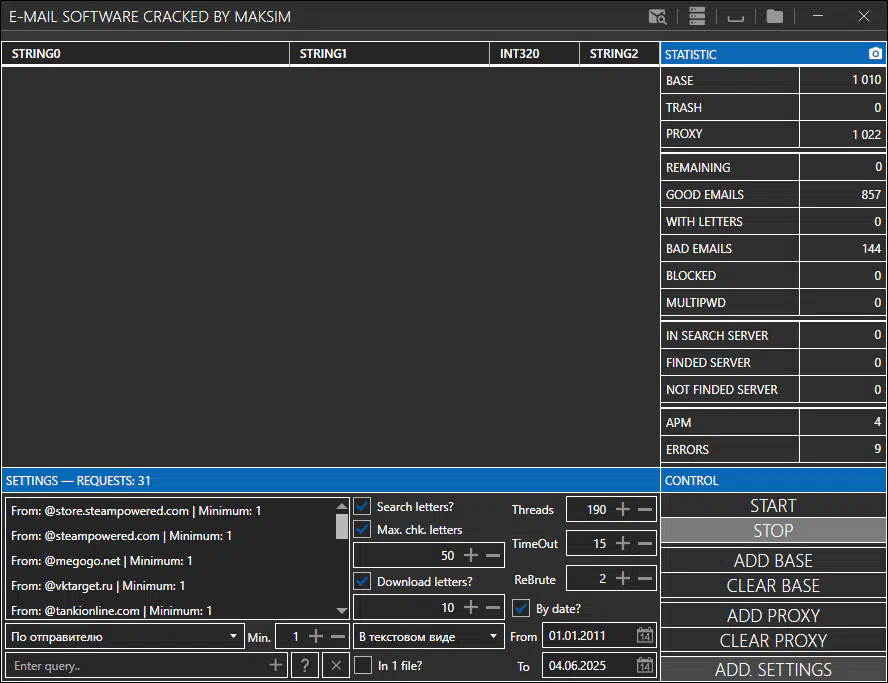The image size is (888, 683).
Task: Decrease the Min. value with minus
Action: [x=338, y=637]
